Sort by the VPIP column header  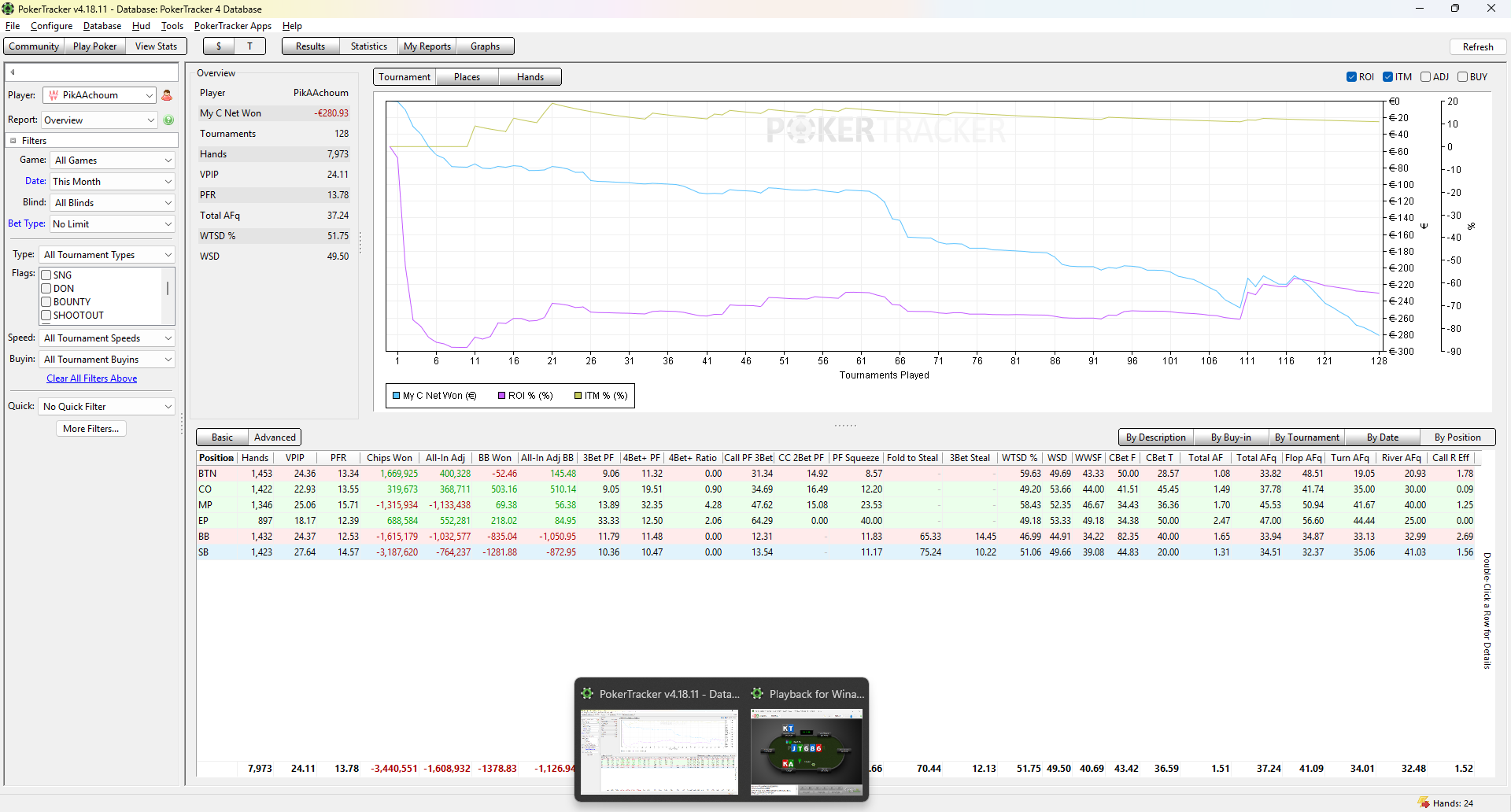point(295,458)
